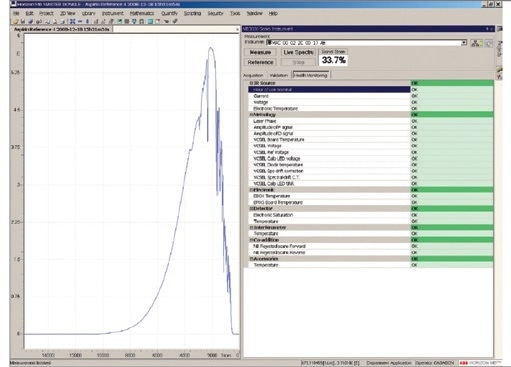The height and width of the screenshot is (367, 511).
Task: Click the blue vertical-arrow zoom toolbar icon
Action: (x=88, y=21)
